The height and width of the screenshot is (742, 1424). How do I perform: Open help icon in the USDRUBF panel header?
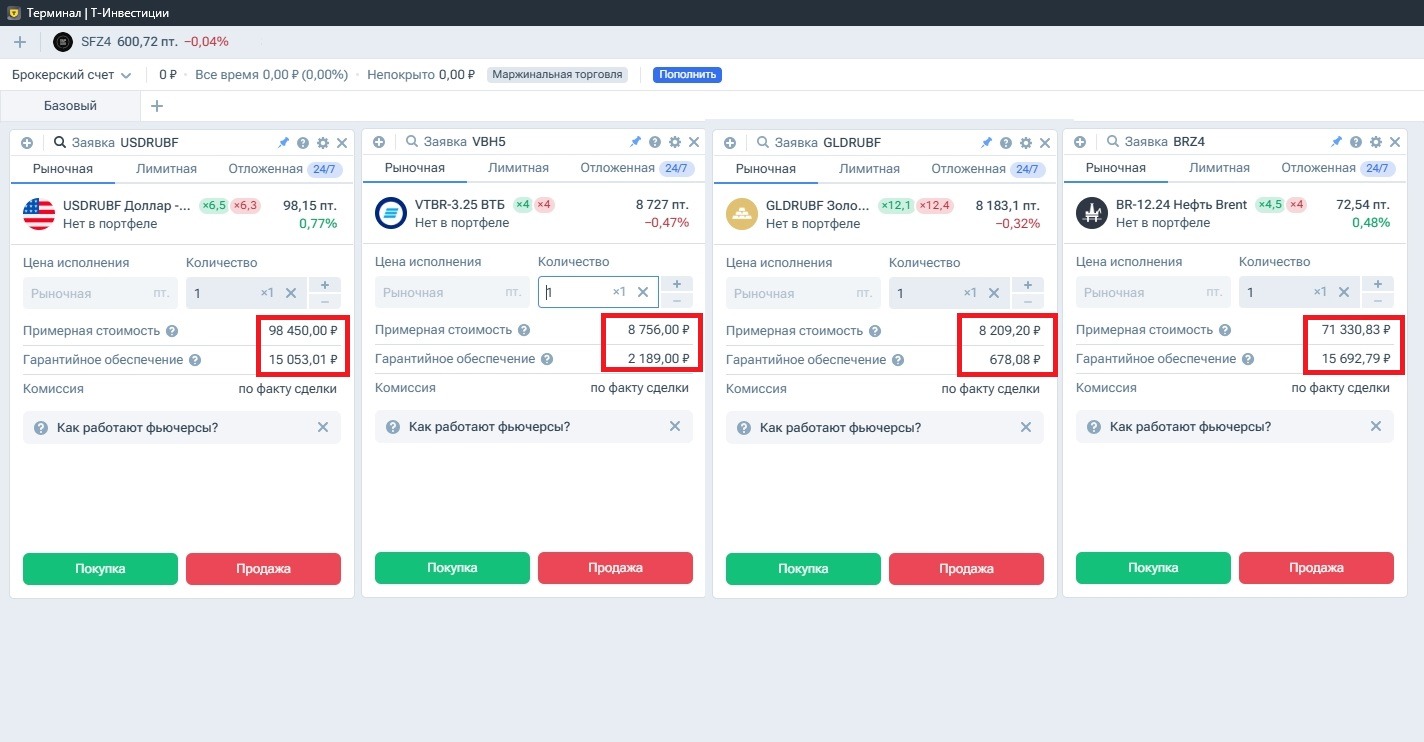click(x=303, y=143)
